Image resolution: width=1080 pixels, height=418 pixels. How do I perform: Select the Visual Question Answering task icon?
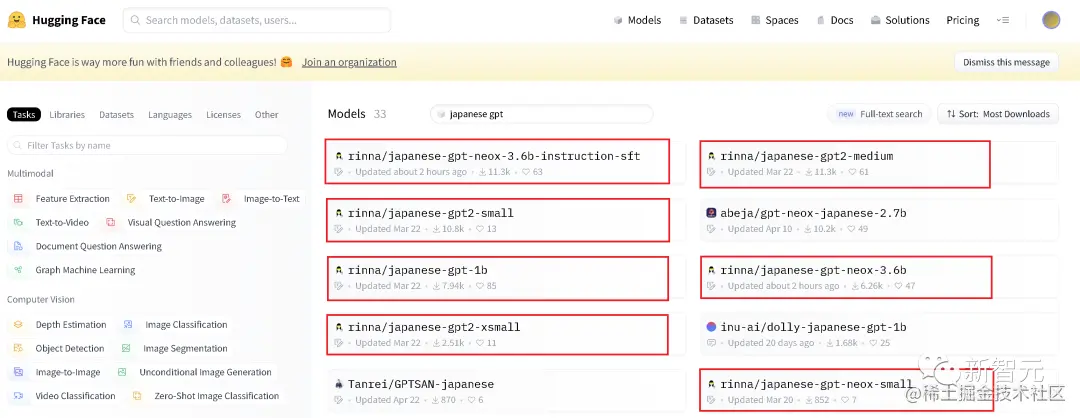point(110,222)
